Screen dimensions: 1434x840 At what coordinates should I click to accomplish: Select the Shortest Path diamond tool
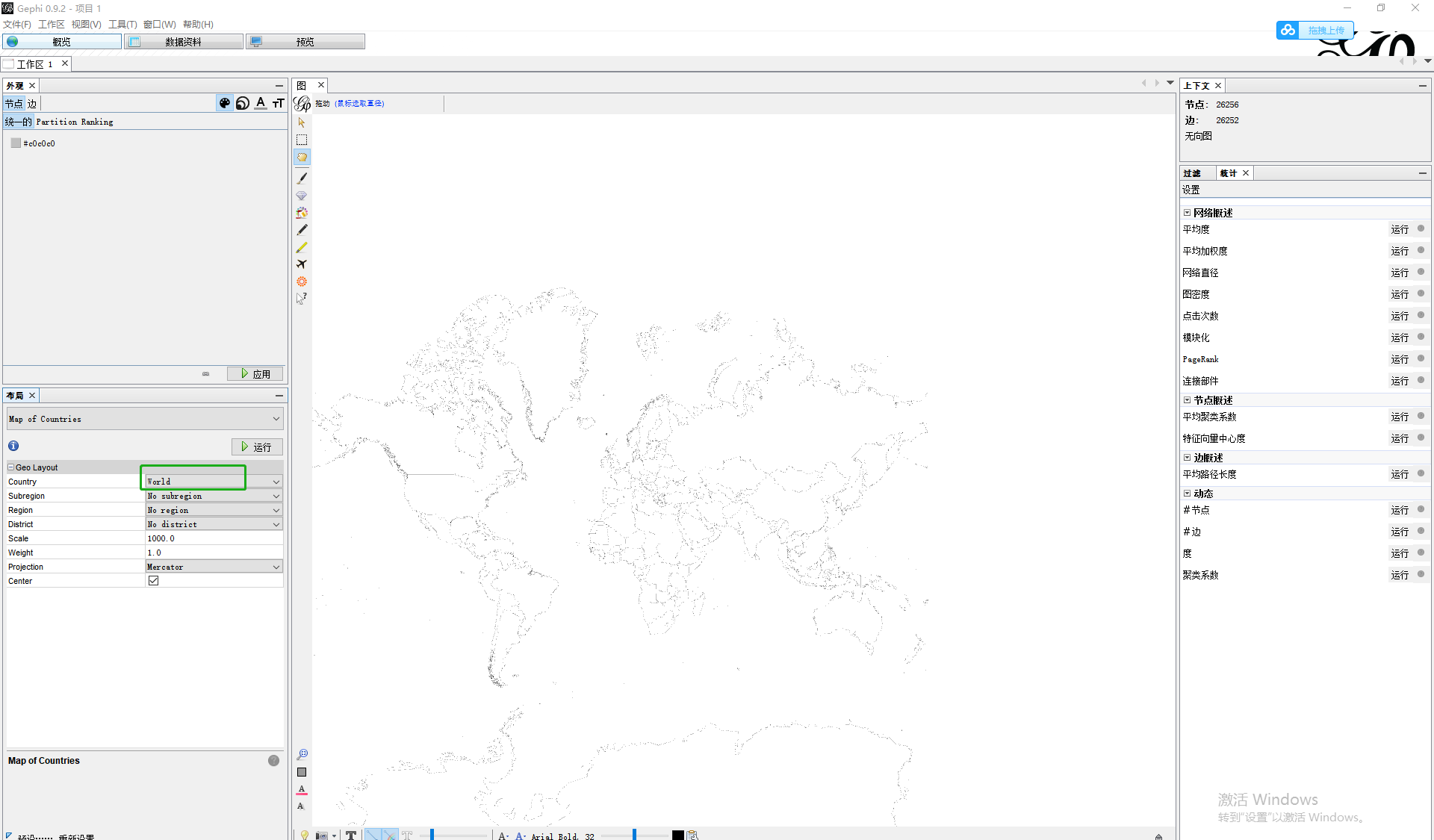pyautogui.click(x=302, y=196)
